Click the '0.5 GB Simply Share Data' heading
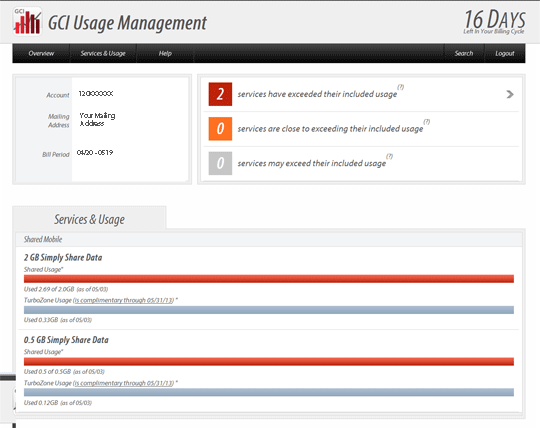This screenshot has height=428, width=540. click(x=66, y=340)
